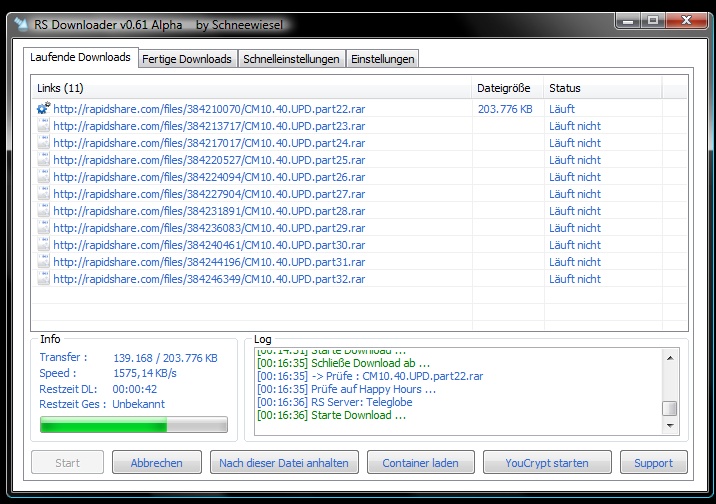Select the CM10.40.UPD.part29.rar link row
Screen dimensions: 716x504
[359, 228]
